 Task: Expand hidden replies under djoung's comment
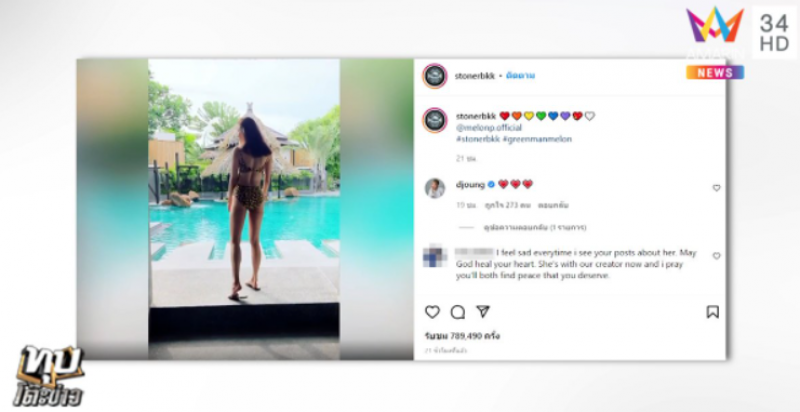[535, 227]
